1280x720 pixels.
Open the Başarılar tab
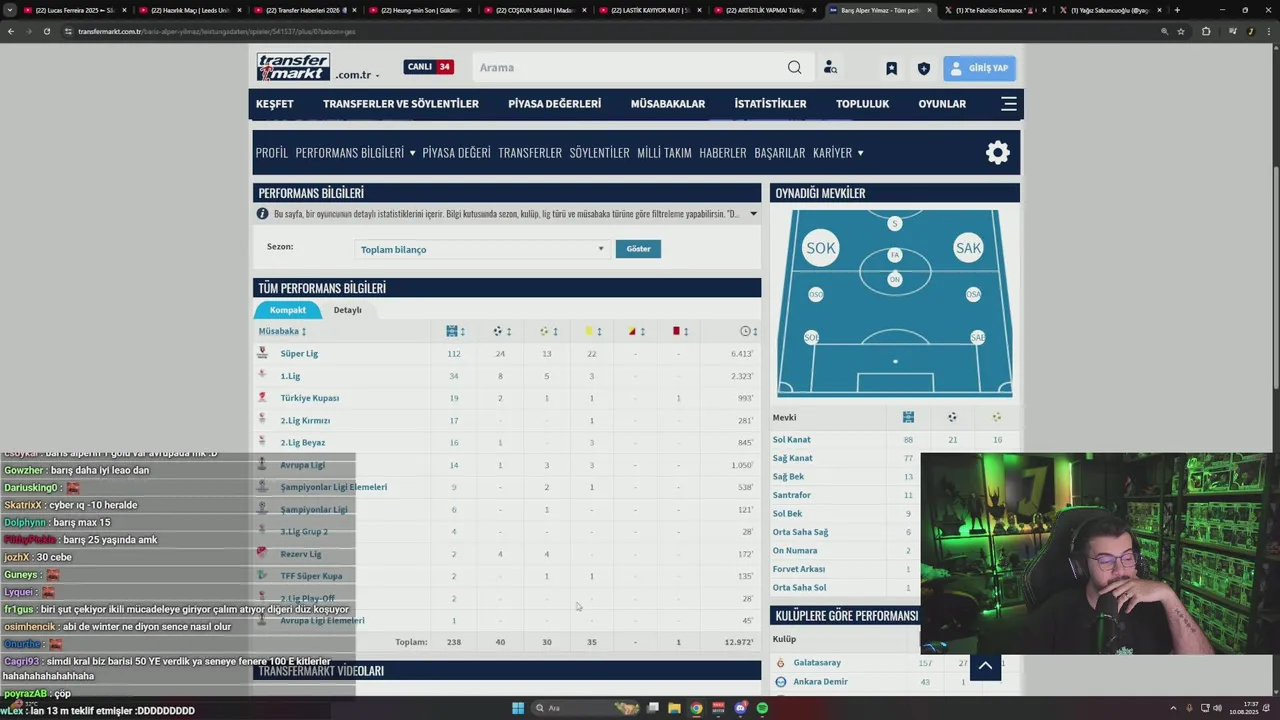[x=780, y=153]
